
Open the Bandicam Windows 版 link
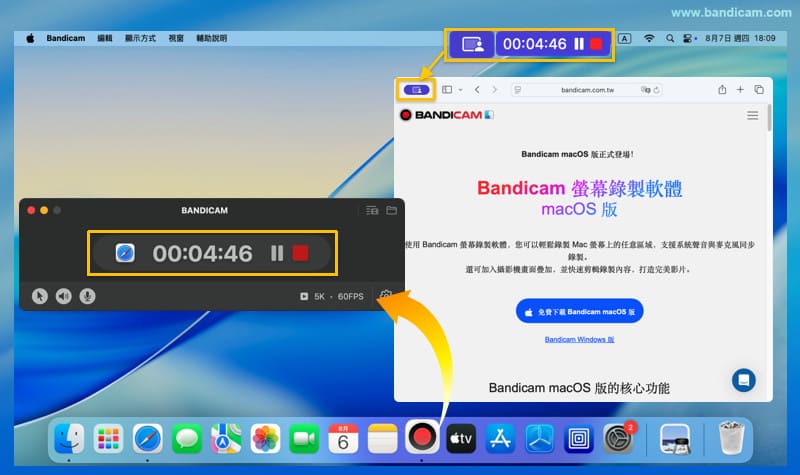click(x=580, y=339)
